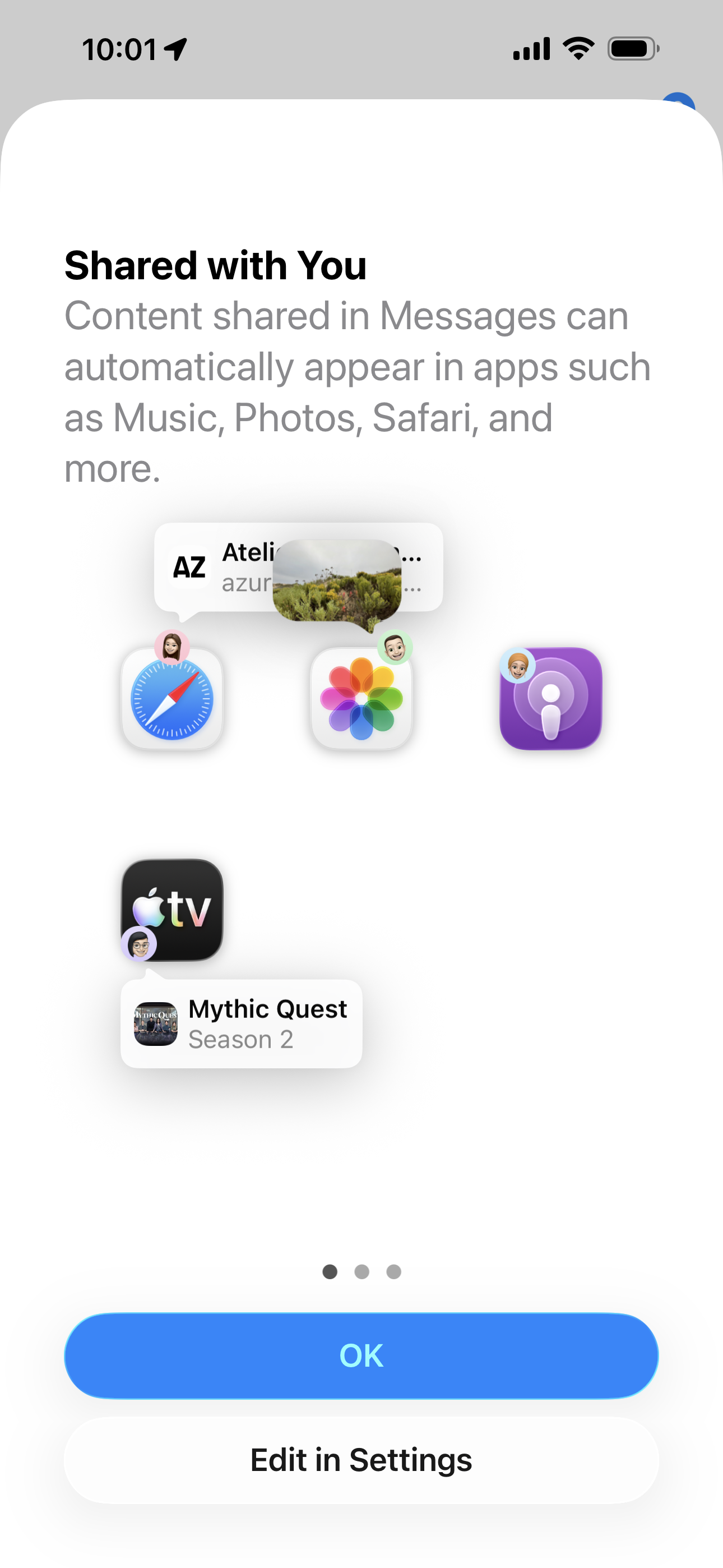Tap the memoji avatar on Apple TV icon

tap(140, 944)
